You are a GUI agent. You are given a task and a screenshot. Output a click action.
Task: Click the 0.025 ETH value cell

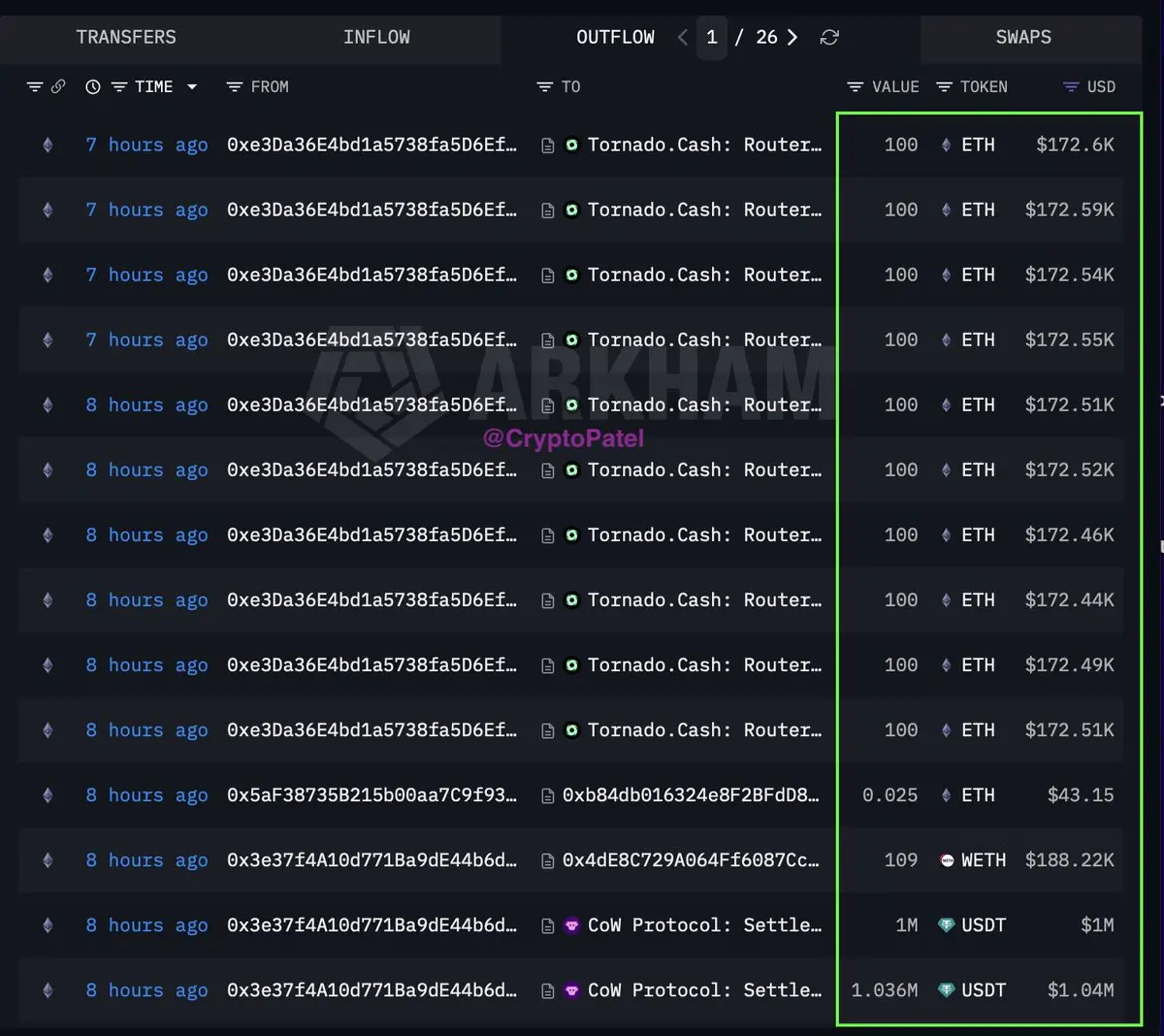890,795
